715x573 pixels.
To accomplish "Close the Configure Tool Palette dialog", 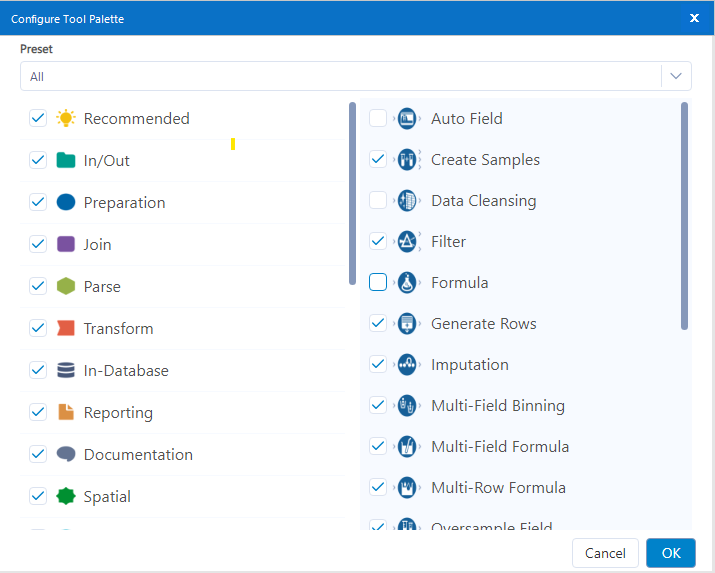I will tap(695, 18).
